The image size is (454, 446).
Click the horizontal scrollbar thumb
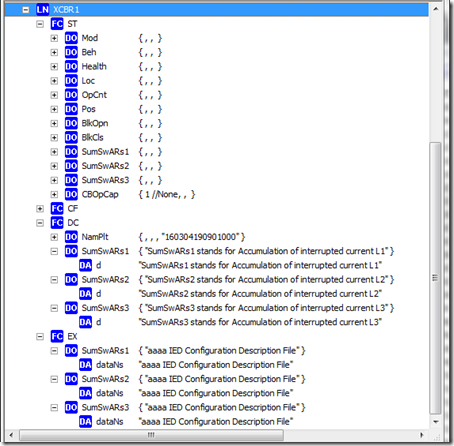coord(151,435)
